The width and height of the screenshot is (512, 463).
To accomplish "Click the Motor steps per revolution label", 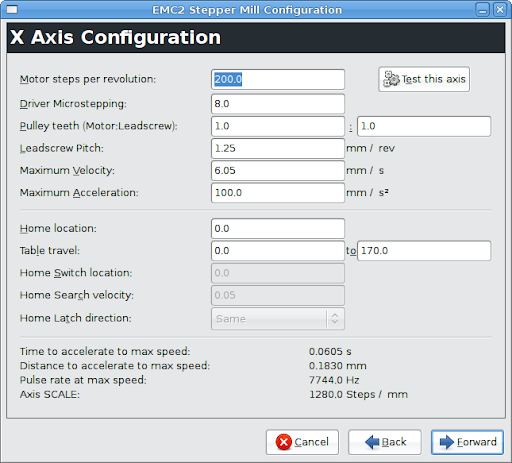I will tap(88, 79).
